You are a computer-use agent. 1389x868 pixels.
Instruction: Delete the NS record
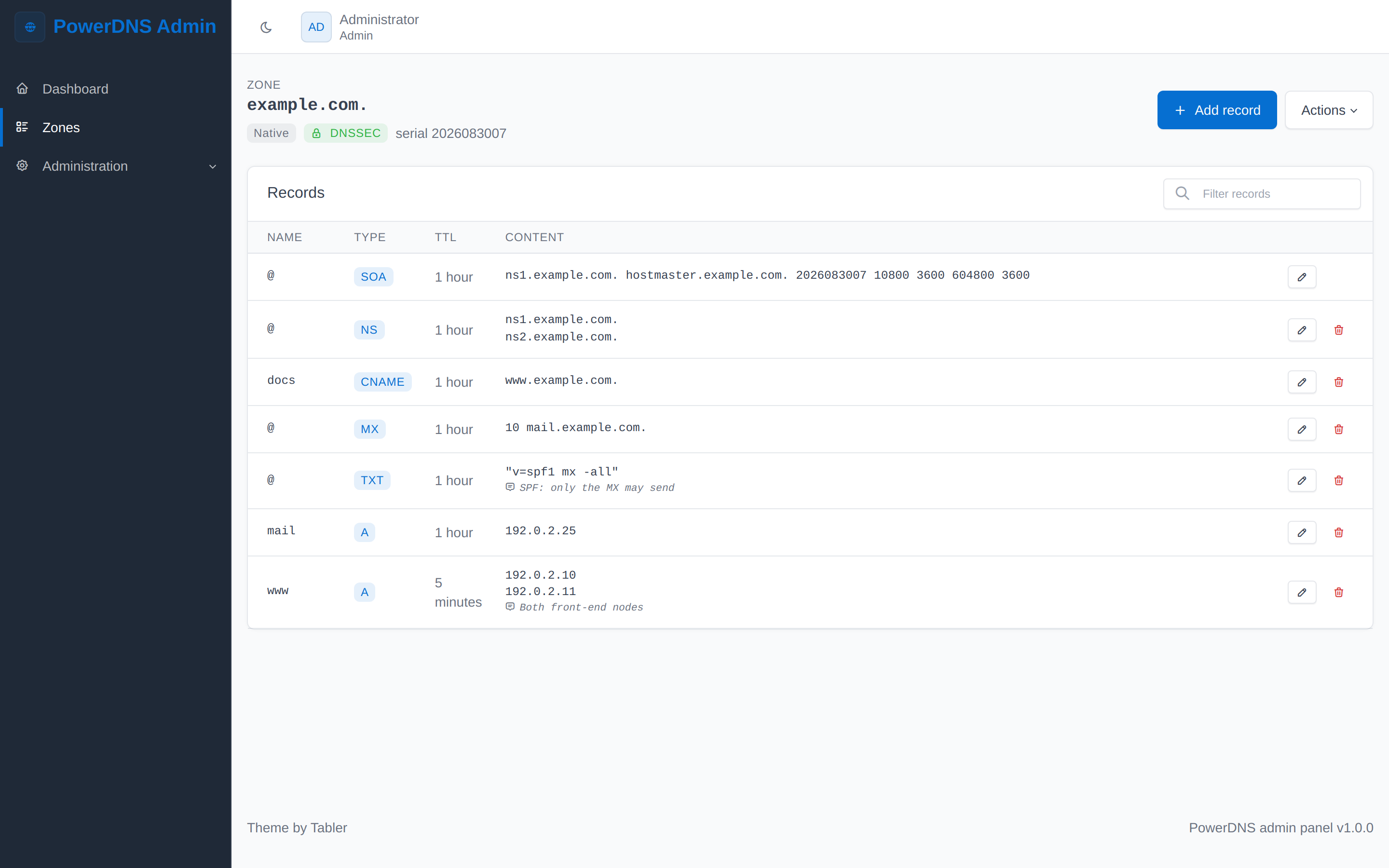[1338, 330]
